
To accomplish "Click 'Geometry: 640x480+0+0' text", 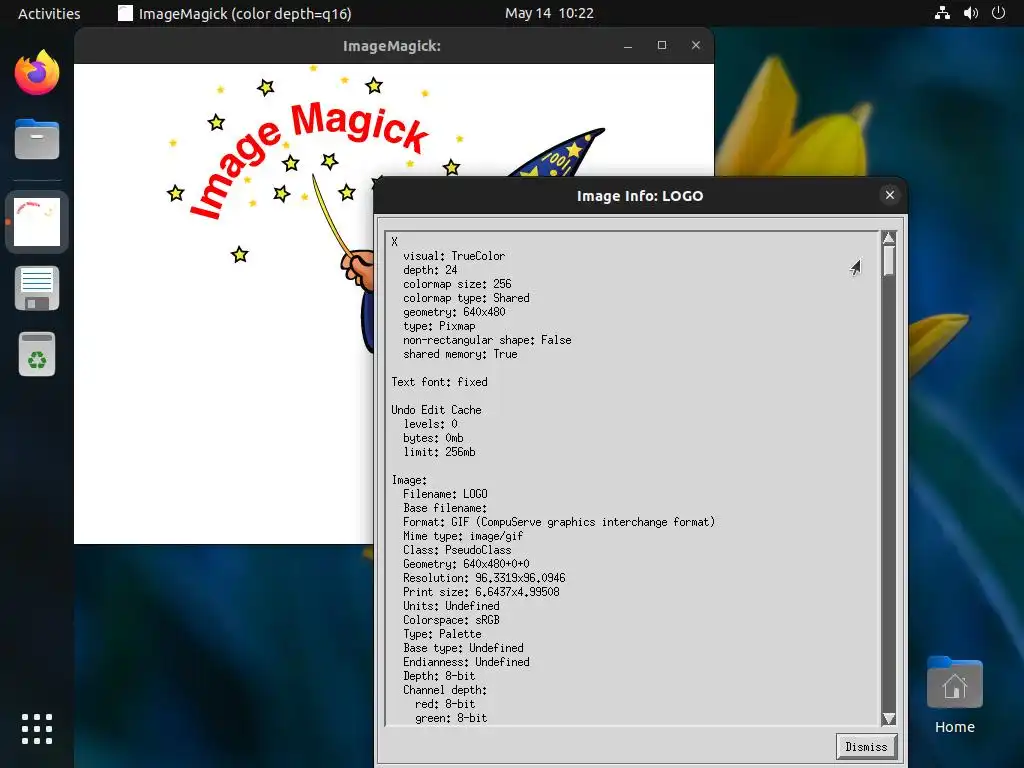I will click(x=466, y=564).
